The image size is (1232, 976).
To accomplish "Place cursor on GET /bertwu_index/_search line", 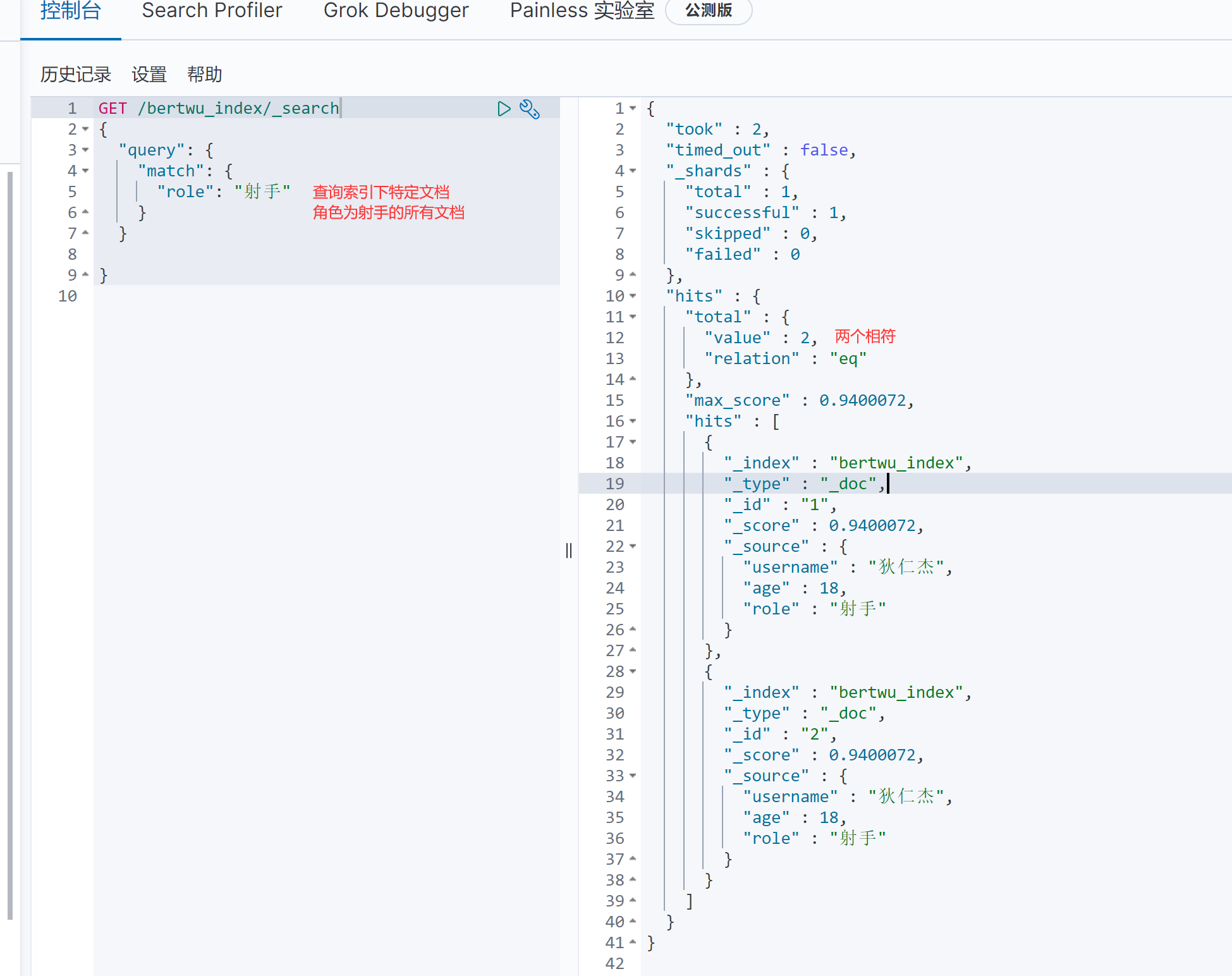I will tap(219, 109).
